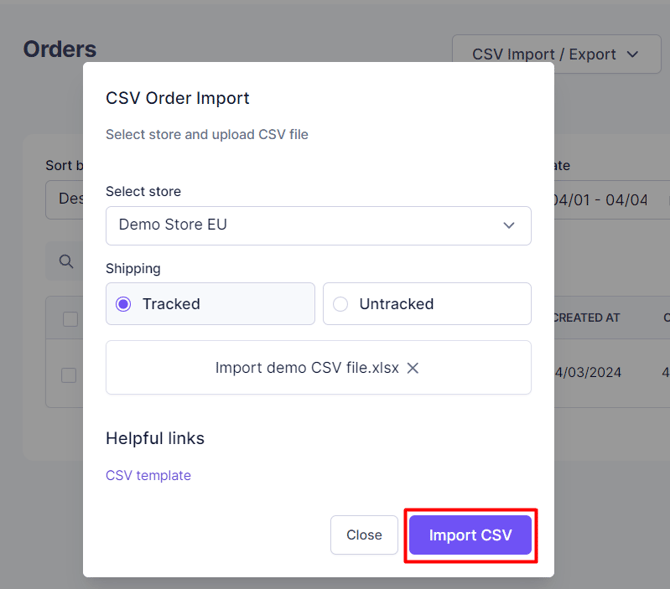Click chevron arrow on CSV Import / Export
Screen dimensions: 670x589
click(x=632, y=54)
